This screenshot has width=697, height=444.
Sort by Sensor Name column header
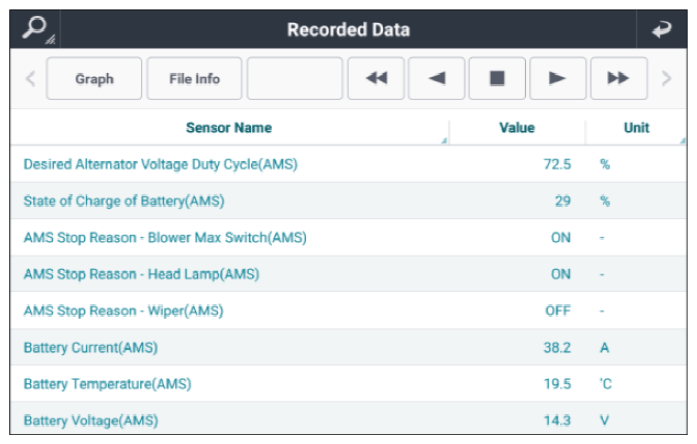tap(228, 128)
